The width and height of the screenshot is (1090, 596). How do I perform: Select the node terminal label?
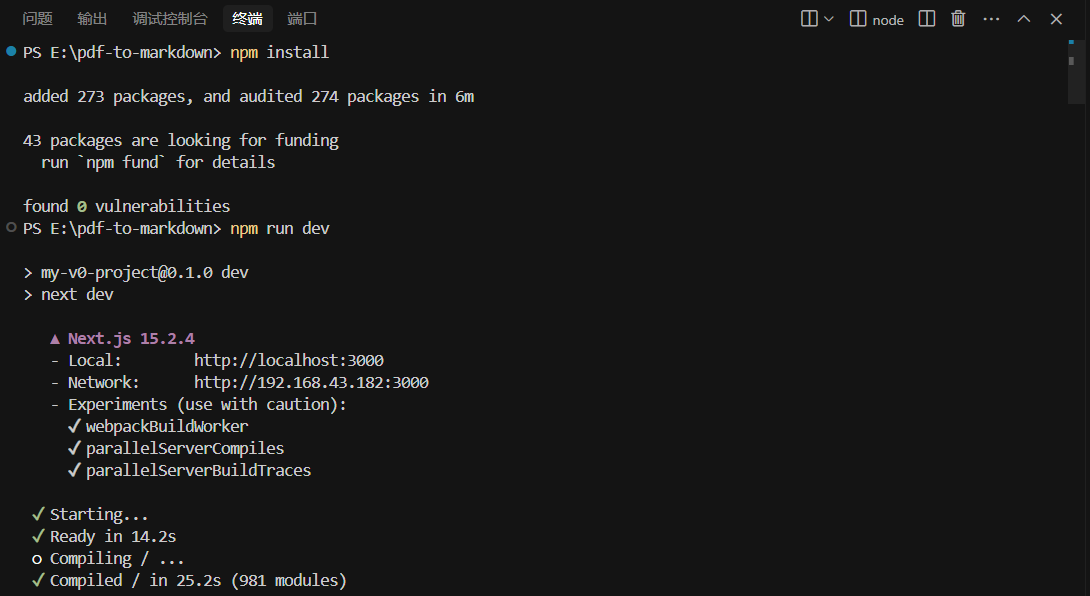coord(888,20)
